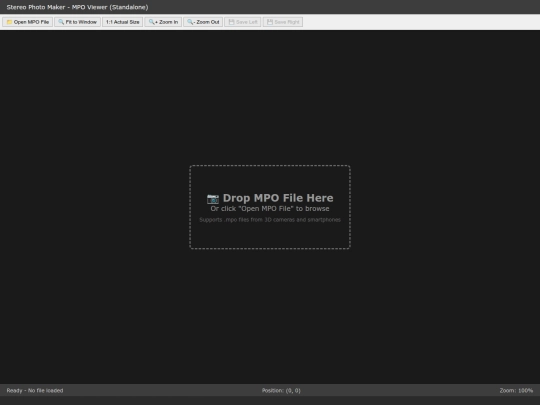
Task: Zoom In on the image
Action: 163,22
